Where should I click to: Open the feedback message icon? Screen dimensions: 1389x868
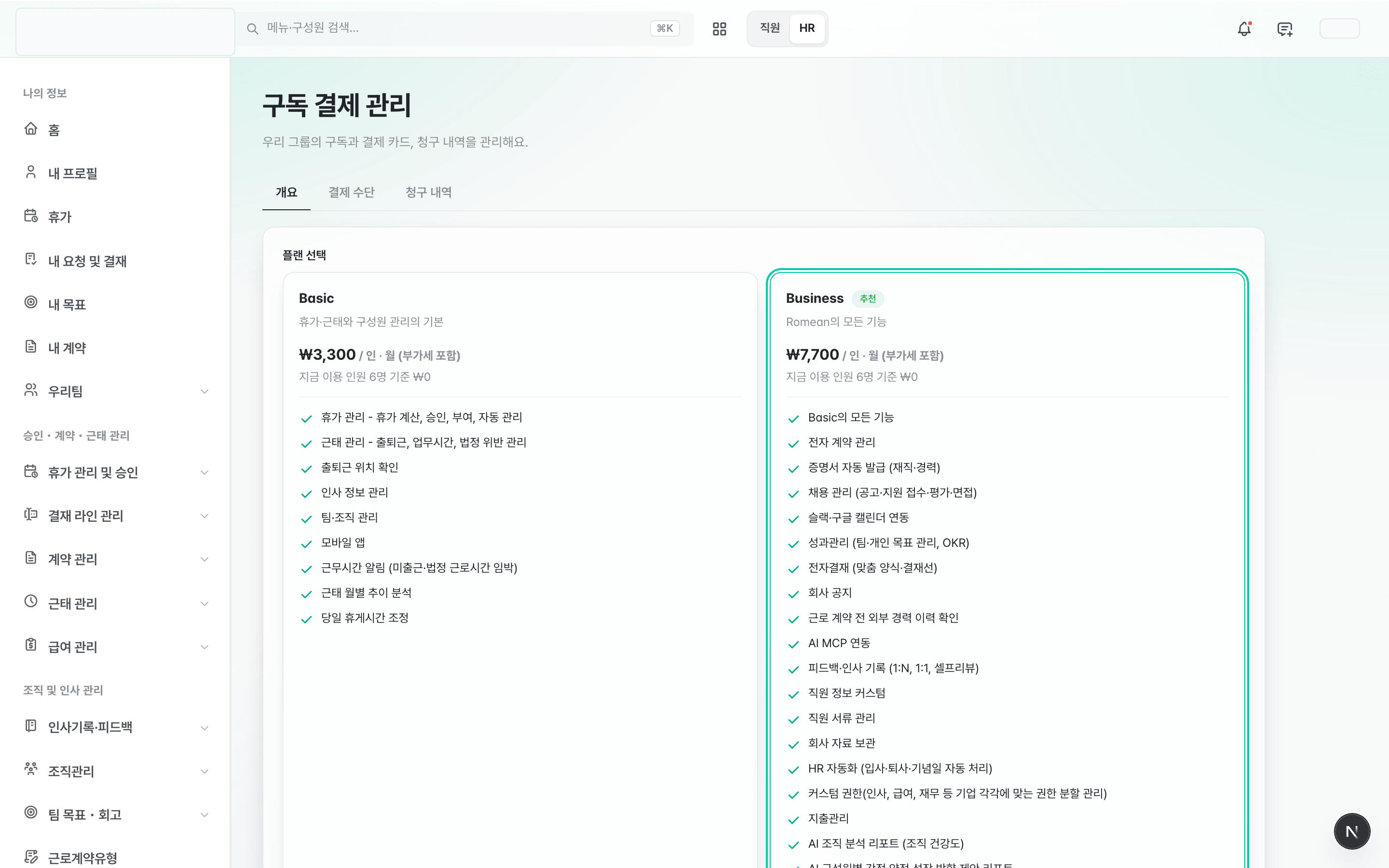click(x=1284, y=29)
